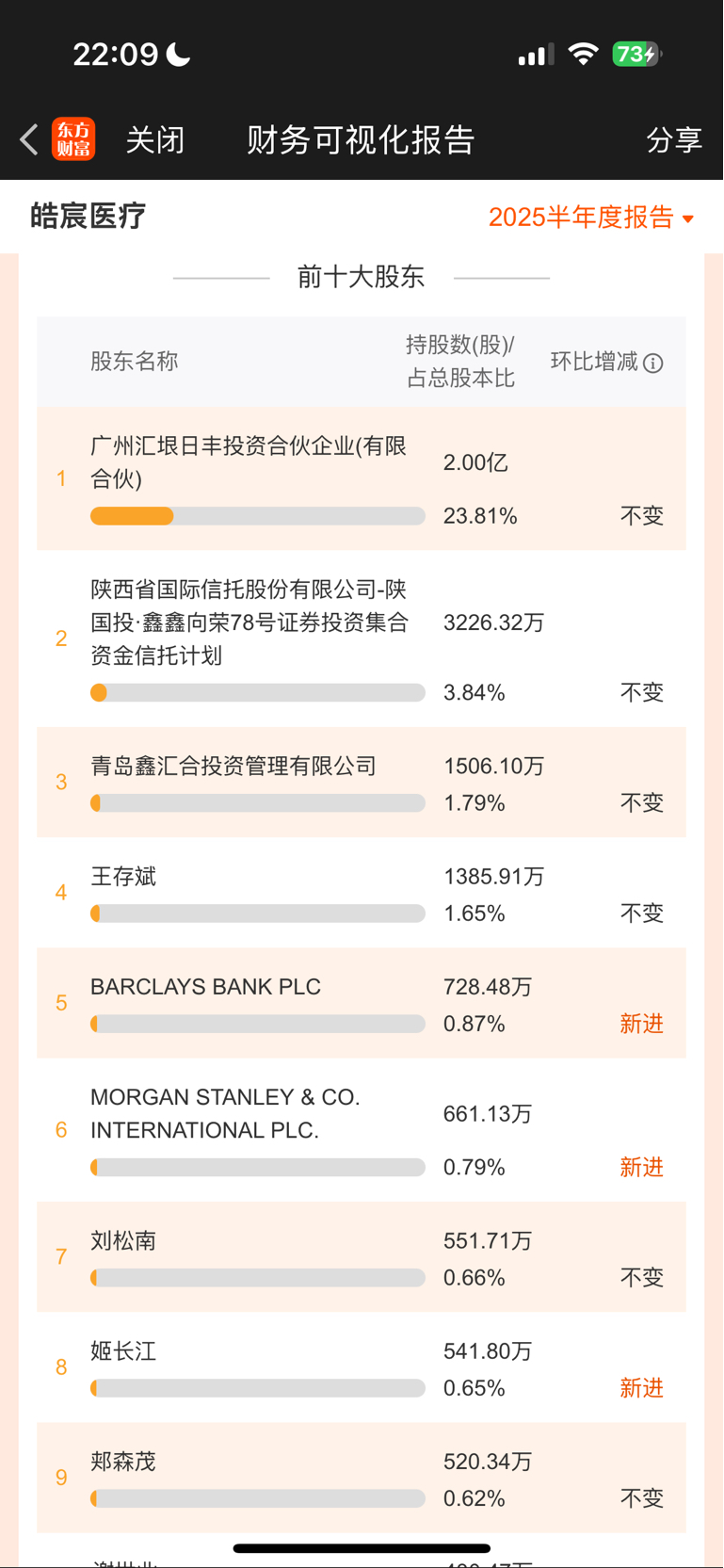724x1568 pixels.
Task: Click 关闭 to close the report
Action: pos(155,139)
